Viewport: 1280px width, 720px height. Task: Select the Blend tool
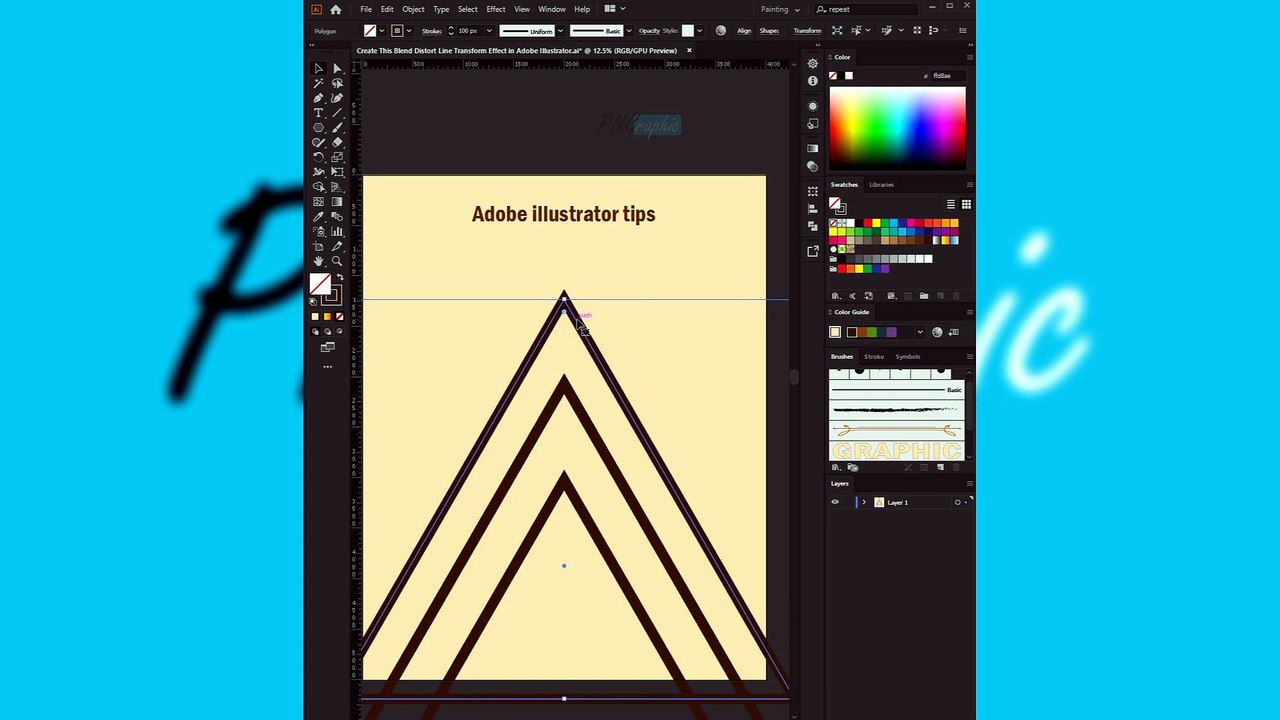point(337,216)
